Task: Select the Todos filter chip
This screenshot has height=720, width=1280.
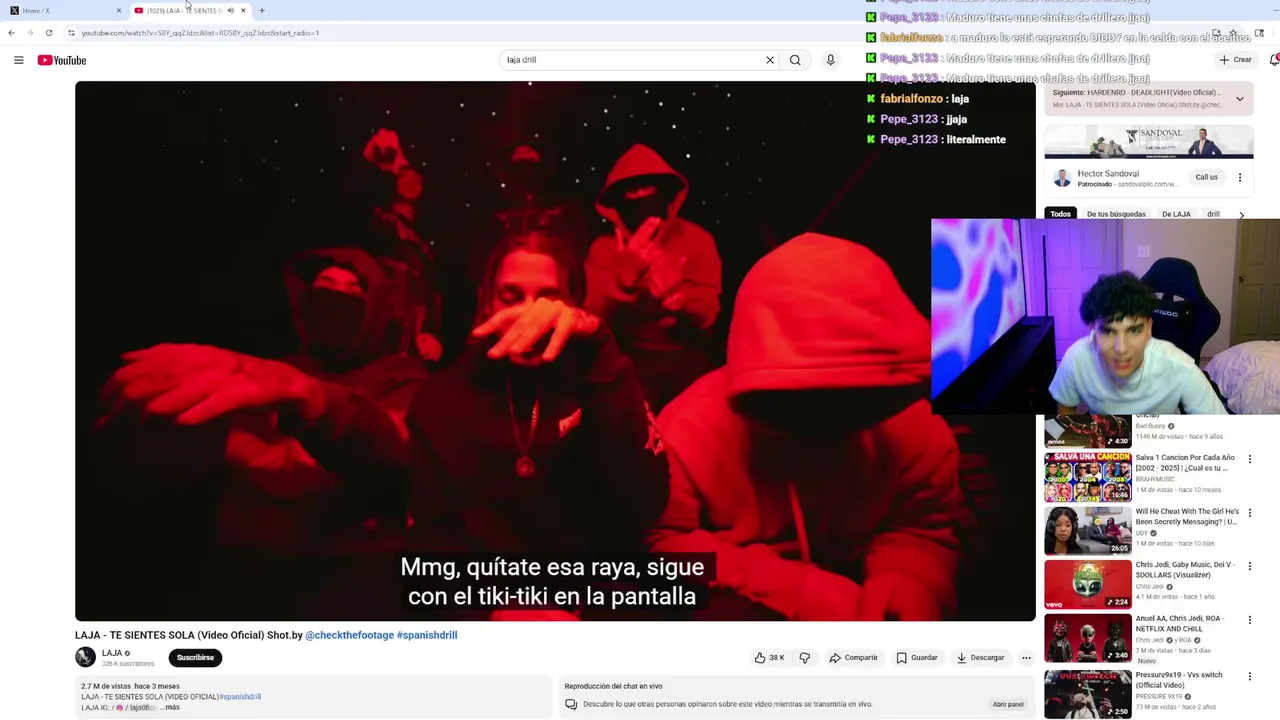Action: pos(1060,214)
